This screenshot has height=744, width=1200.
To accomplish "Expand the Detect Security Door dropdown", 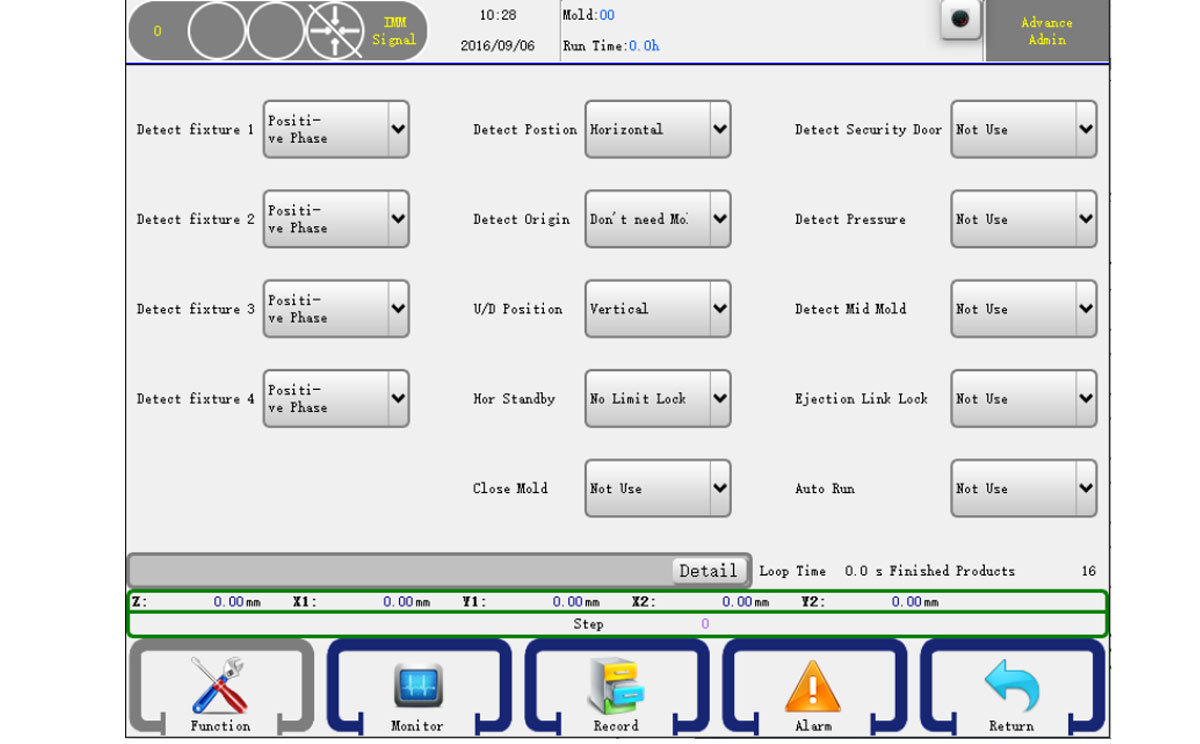I will [x=1023, y=129].
